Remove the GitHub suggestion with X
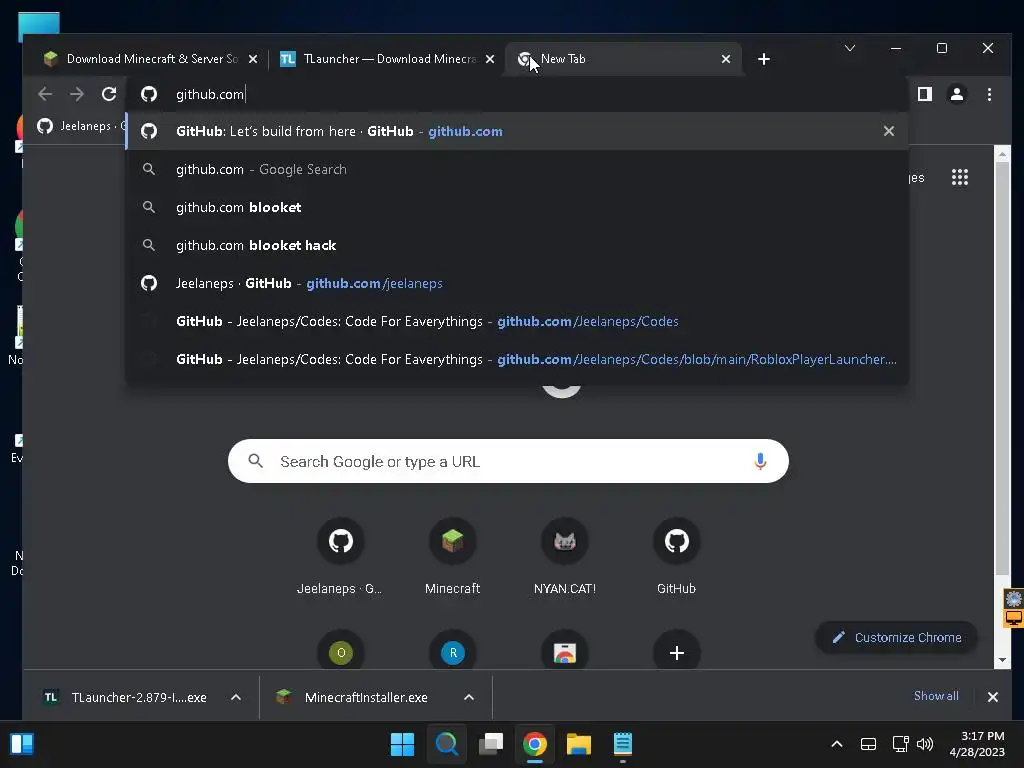This screenshot has height=768, width=1024. [x=889, y=131]
